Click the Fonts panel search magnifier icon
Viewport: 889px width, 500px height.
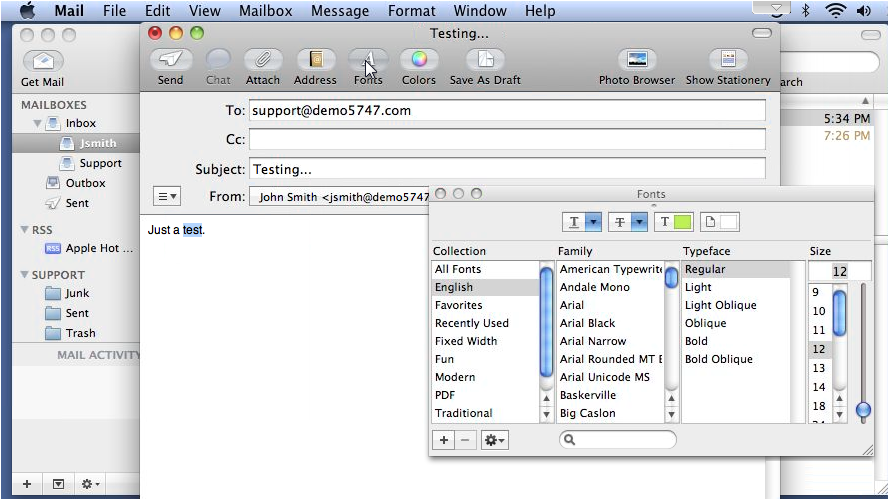point(570,439)
